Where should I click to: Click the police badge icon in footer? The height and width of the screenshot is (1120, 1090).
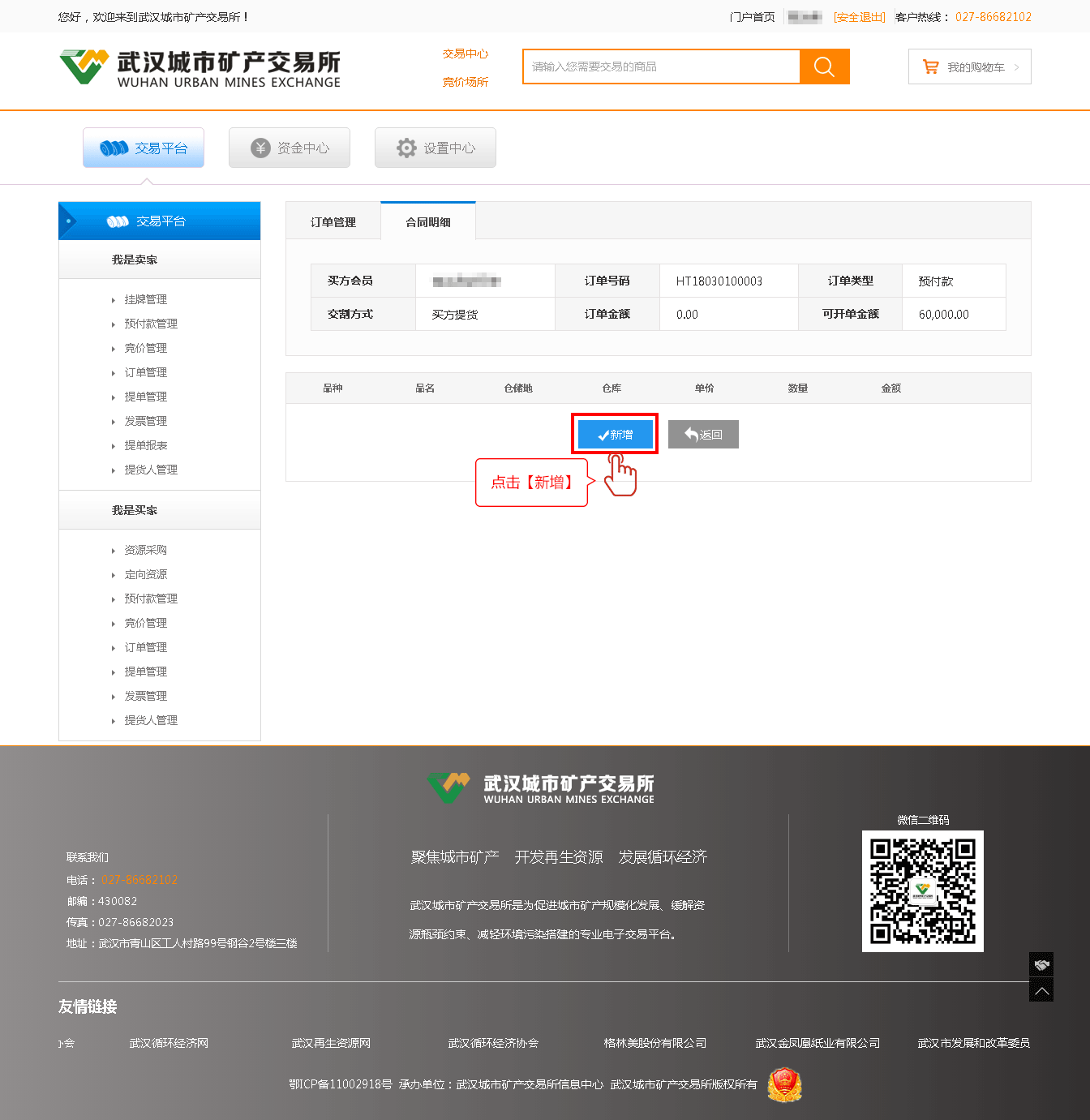coord(784,1084)
